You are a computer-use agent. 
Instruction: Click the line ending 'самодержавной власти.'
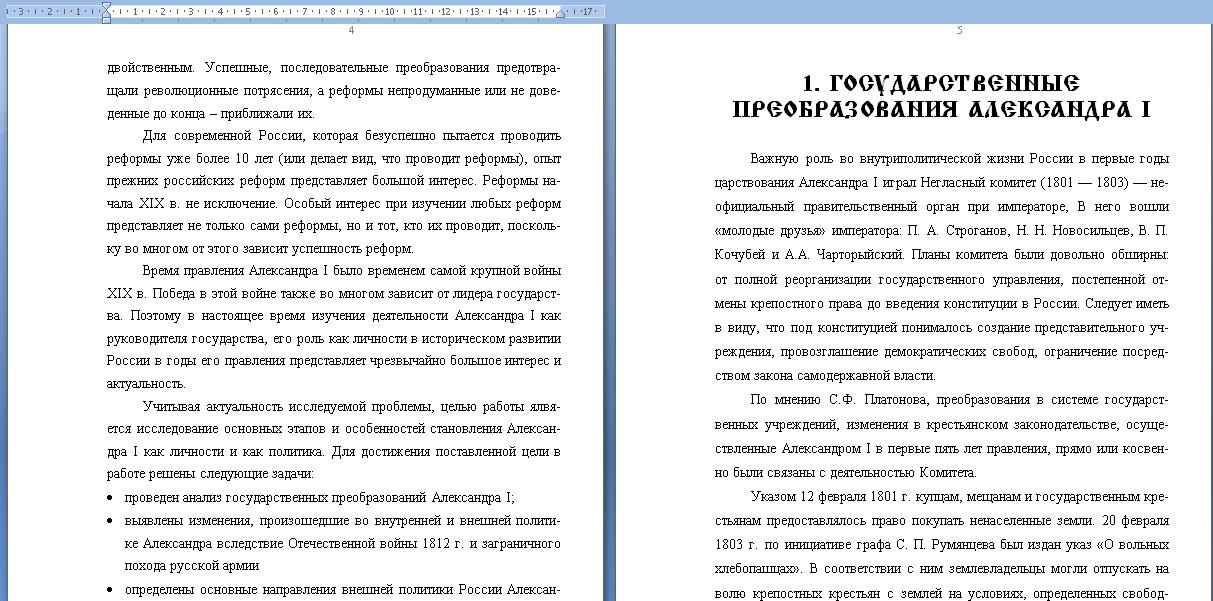click(x=825, y=376)
